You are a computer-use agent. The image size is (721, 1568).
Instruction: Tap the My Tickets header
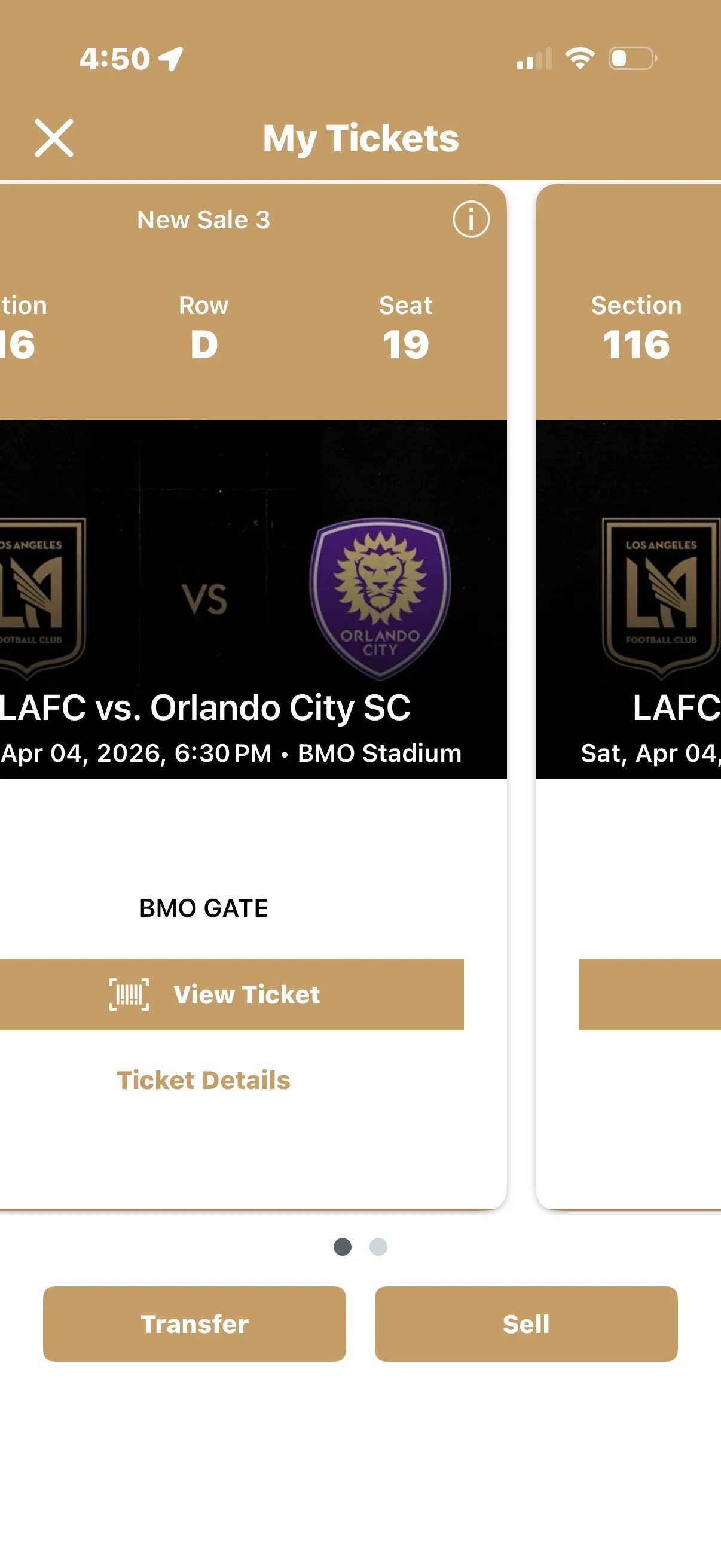(x=362, y=138)
